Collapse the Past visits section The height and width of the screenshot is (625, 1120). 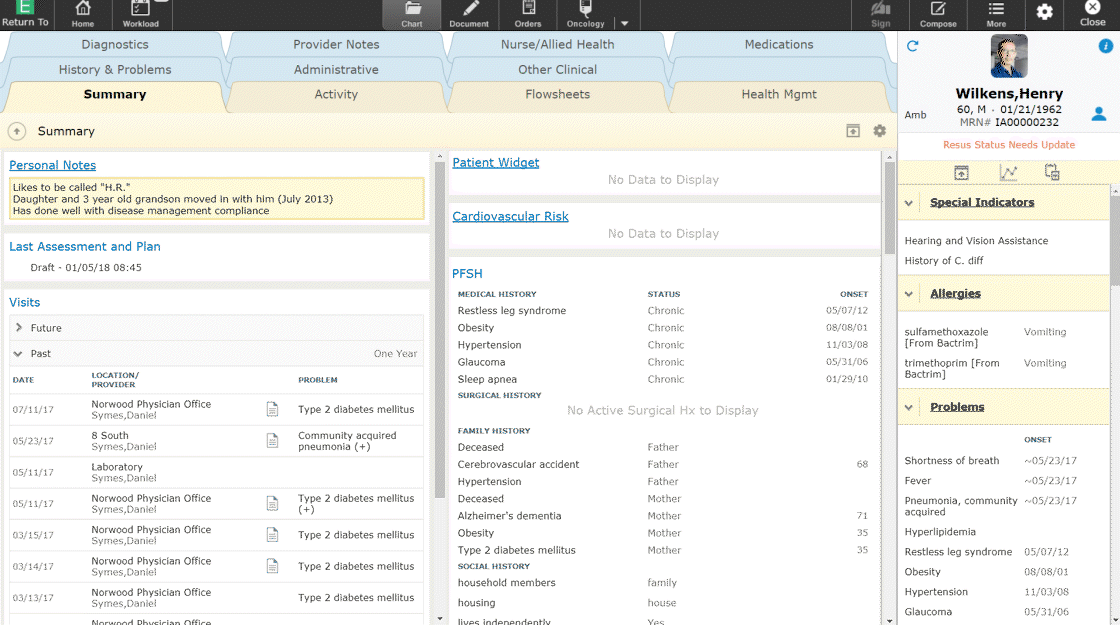[x=18, y=353]
